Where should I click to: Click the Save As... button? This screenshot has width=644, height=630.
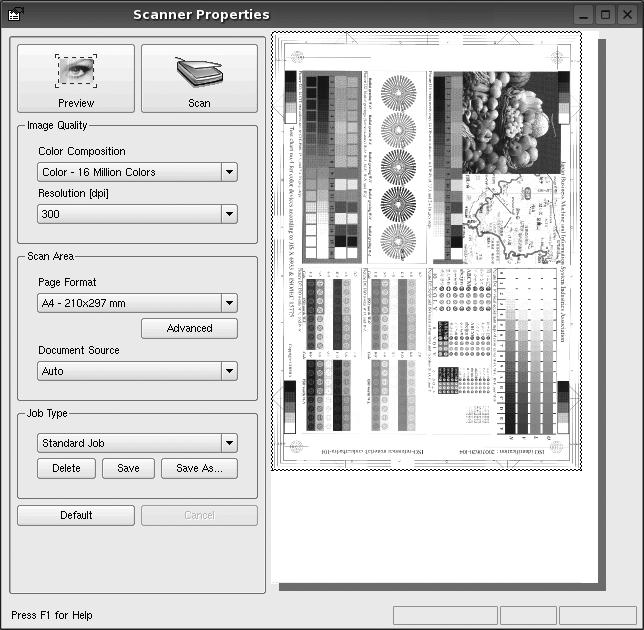[199, 468]
